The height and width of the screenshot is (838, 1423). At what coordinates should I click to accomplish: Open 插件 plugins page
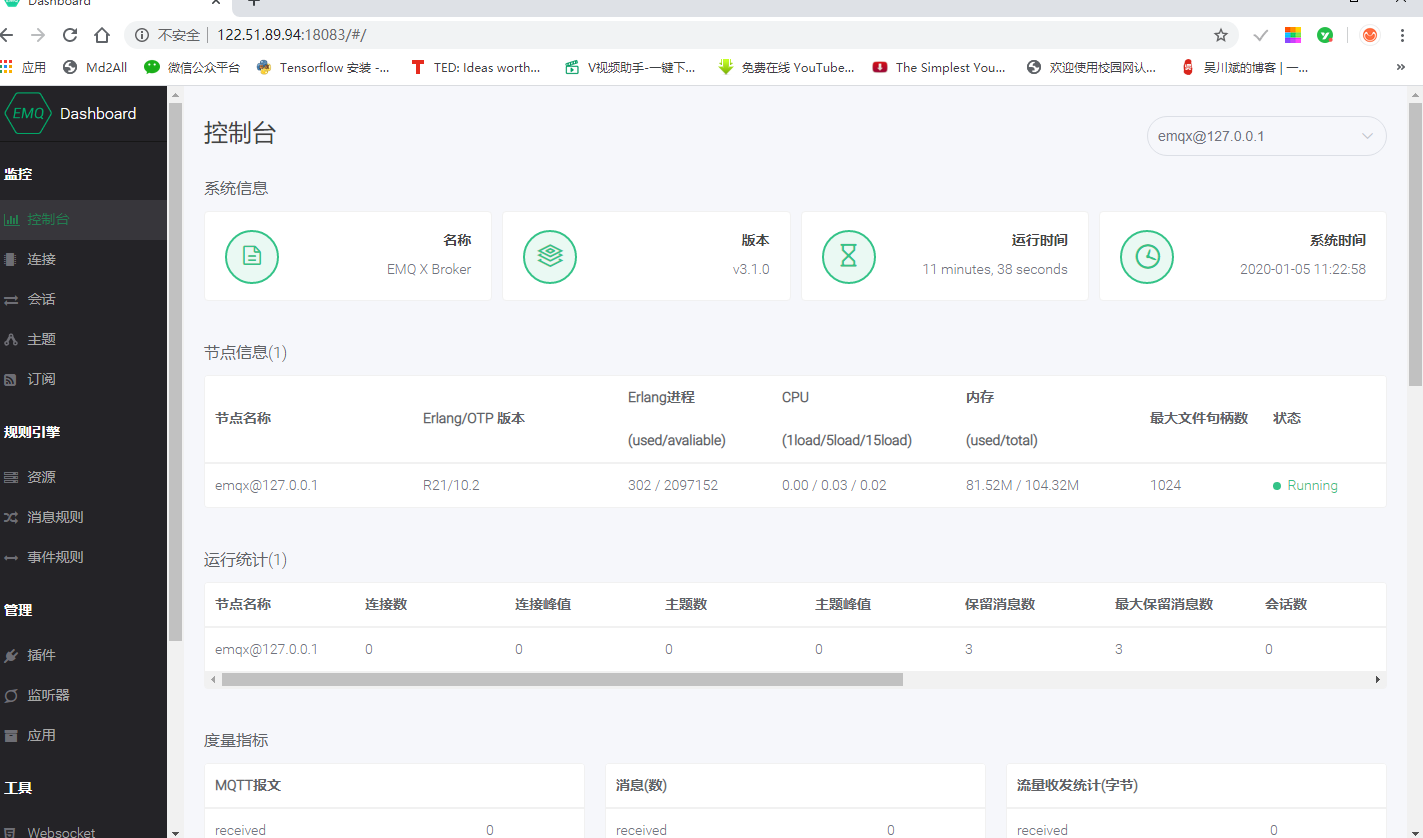(83, 655)
